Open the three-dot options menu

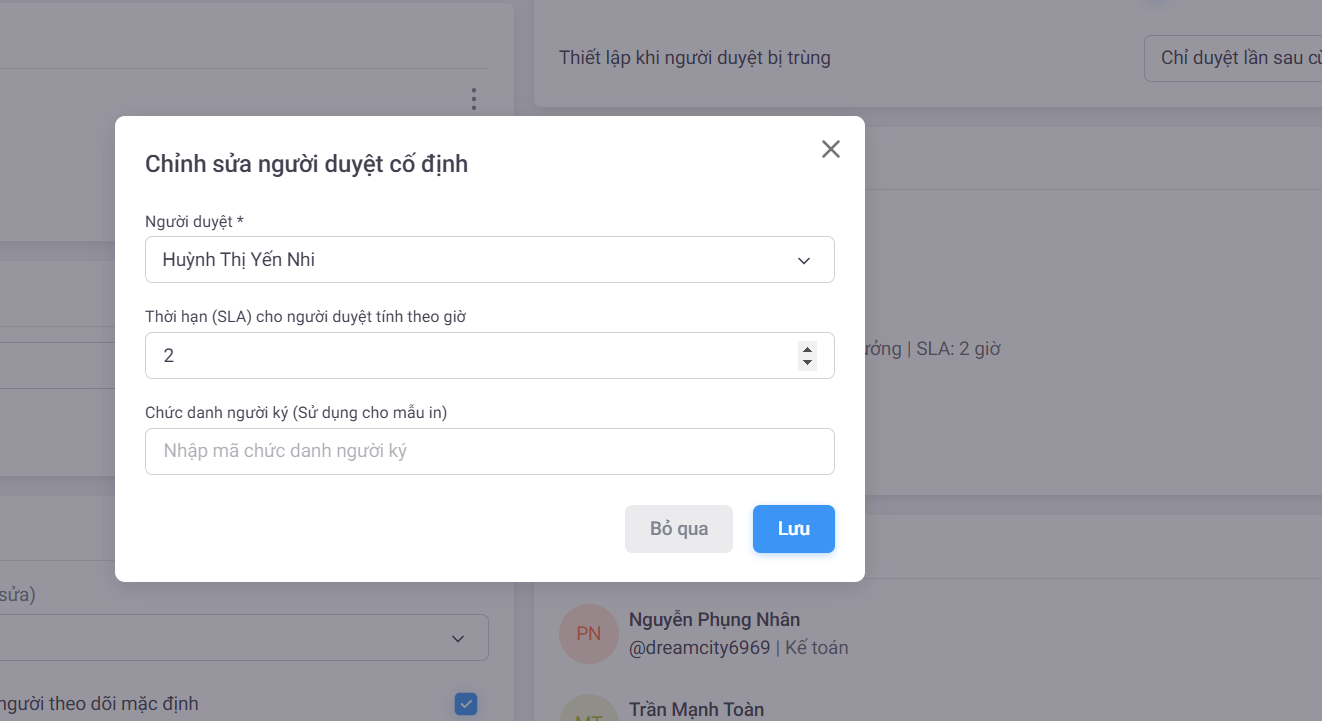pos(473,99)
